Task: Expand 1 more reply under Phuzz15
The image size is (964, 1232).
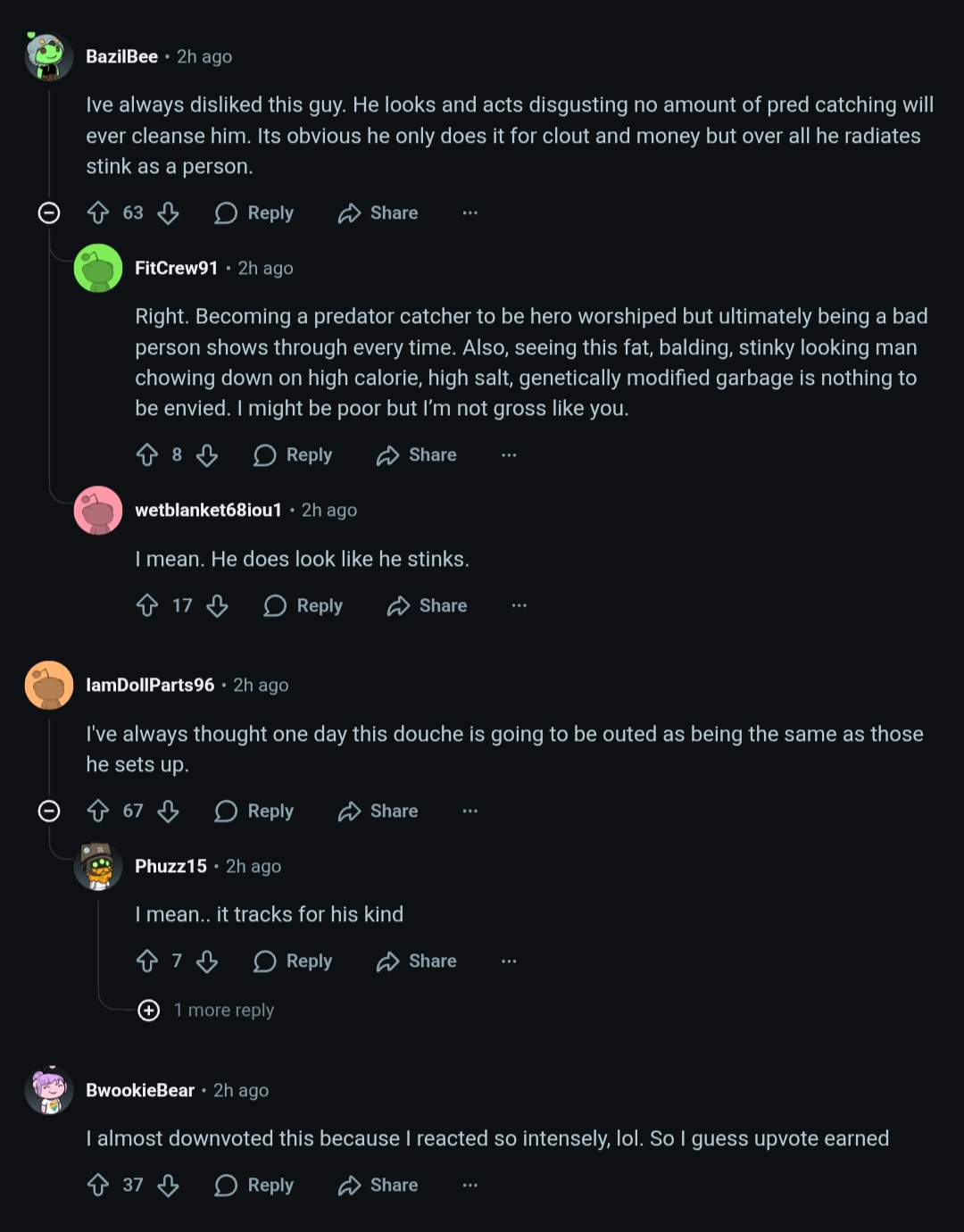Action: (x=206, y=1010)
